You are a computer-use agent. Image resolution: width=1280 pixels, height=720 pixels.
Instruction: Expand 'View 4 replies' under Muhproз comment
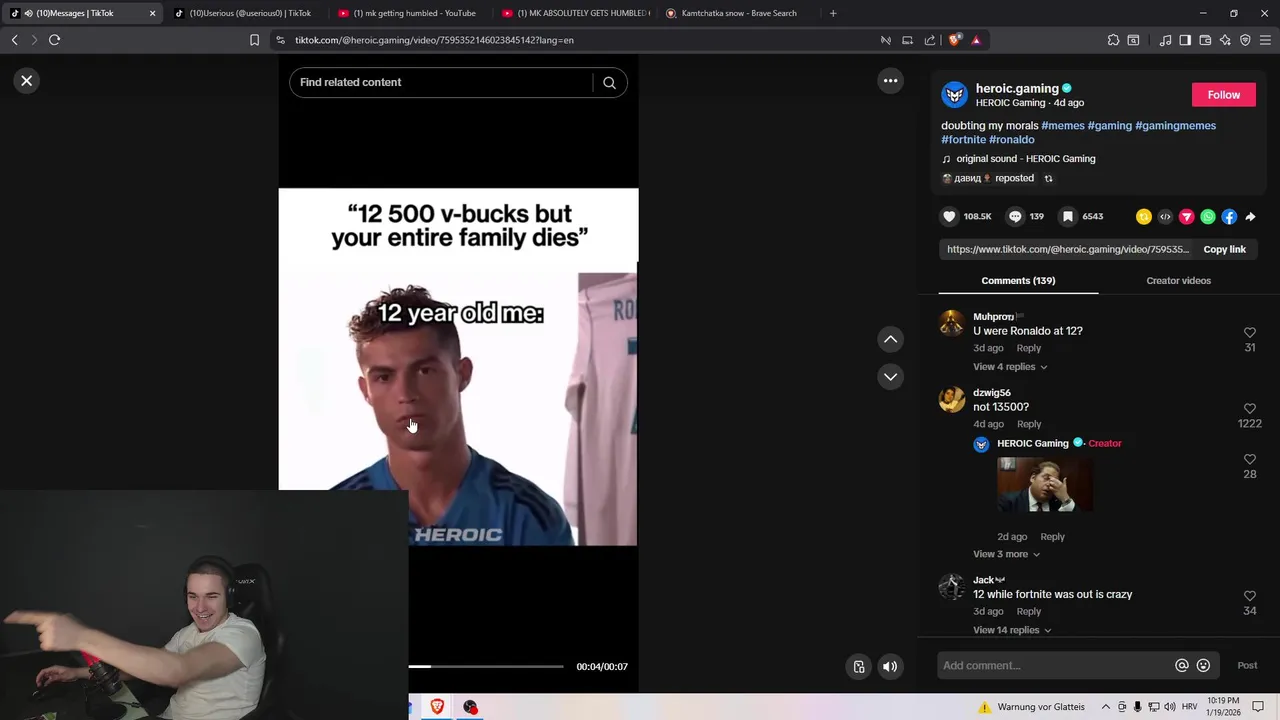point(1010,367)
